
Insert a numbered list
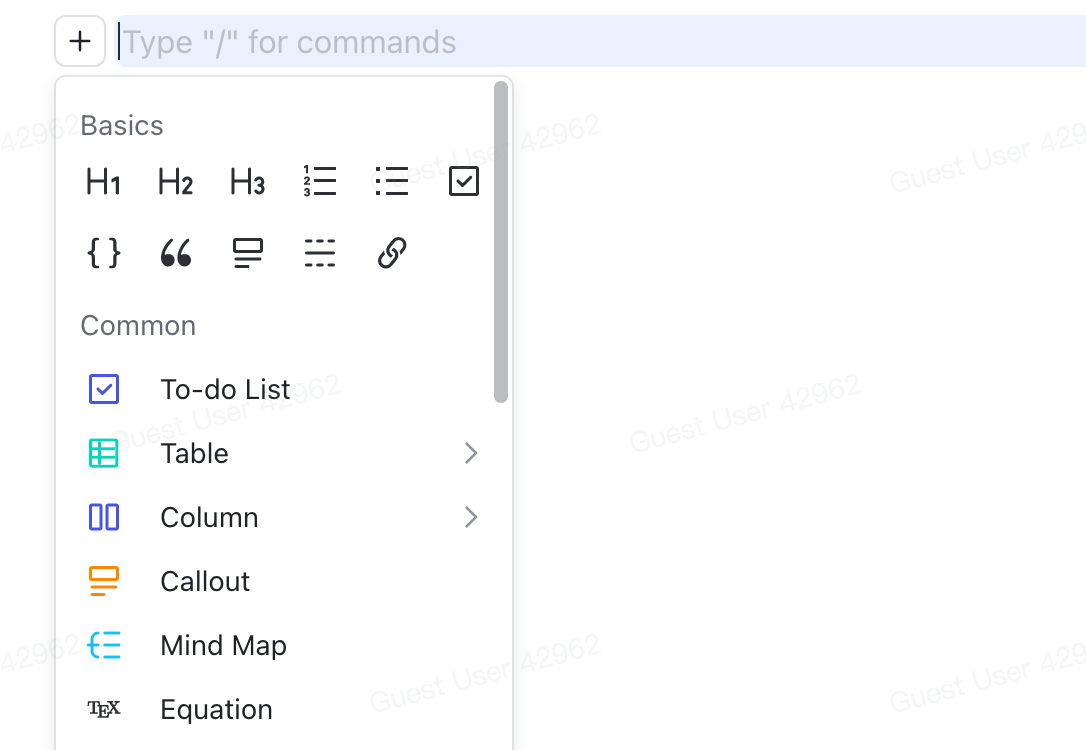pyautogui.click(x=320, y=182)
